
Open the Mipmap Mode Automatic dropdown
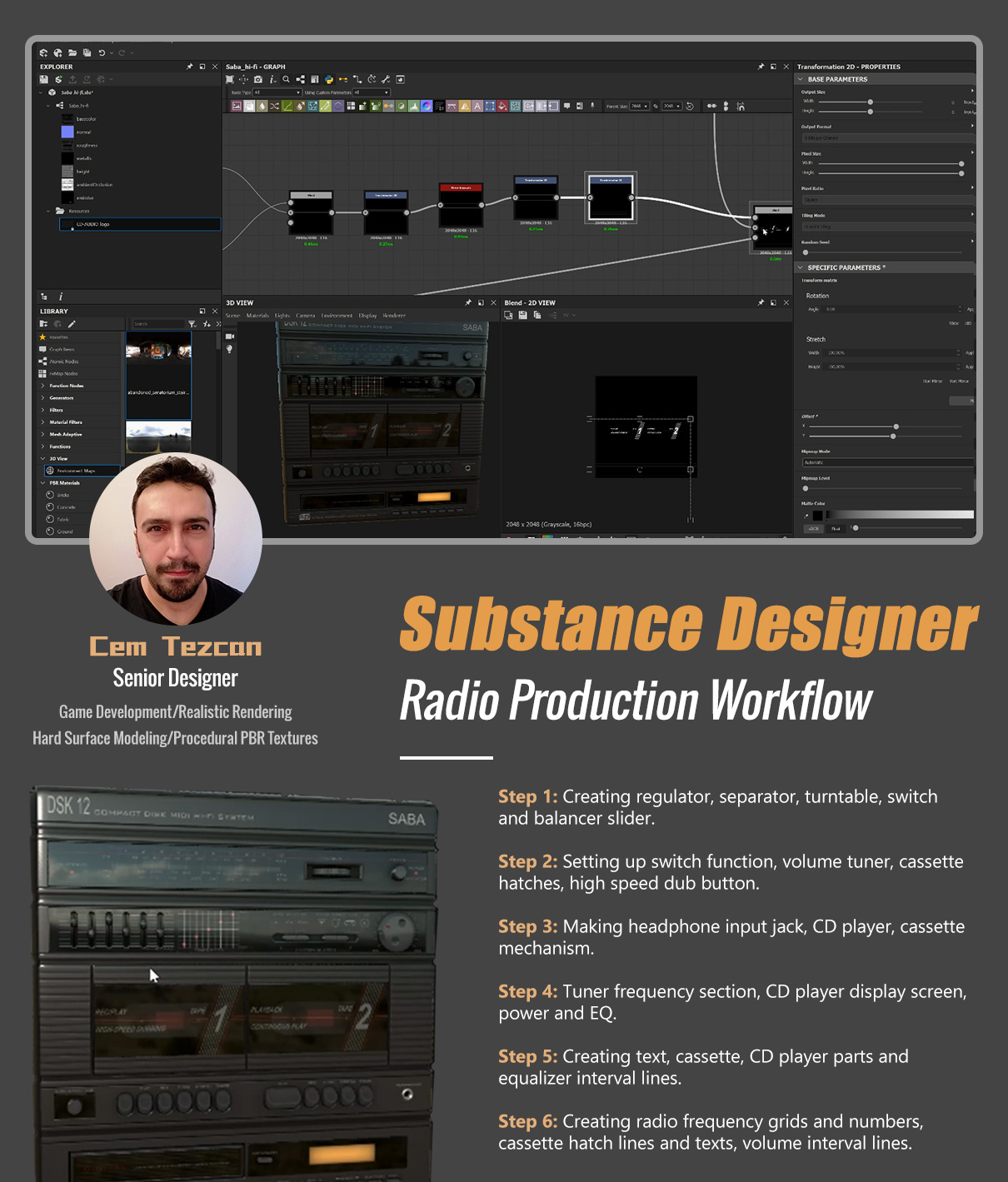pos(888,462)
